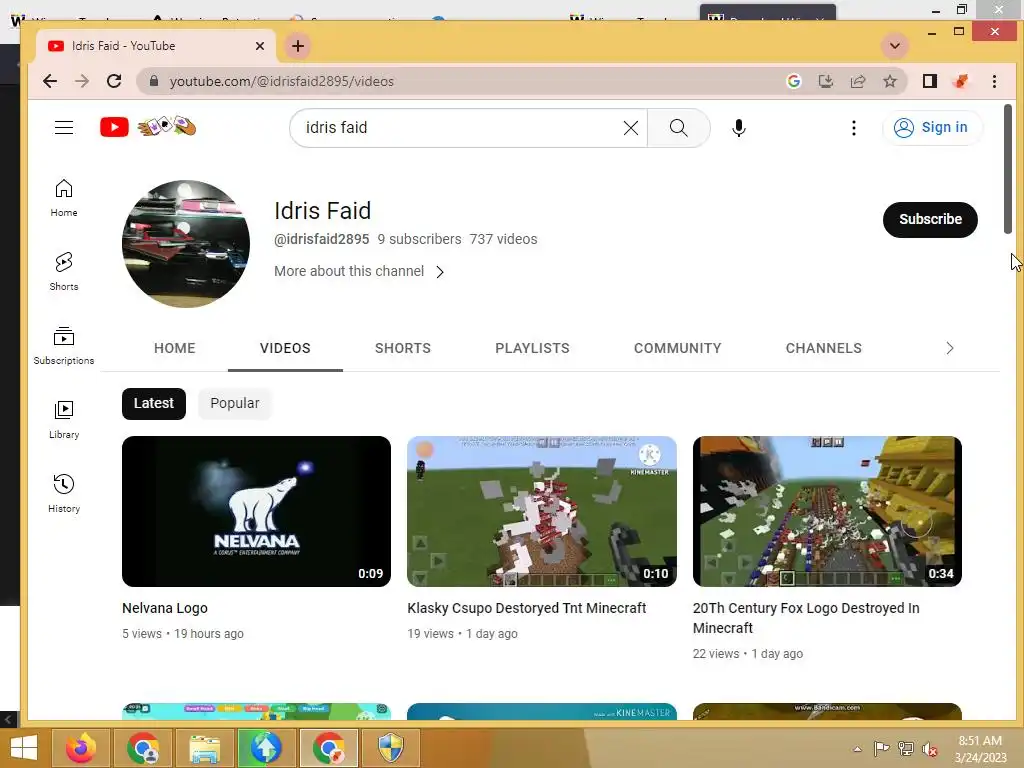Open the tab search dropdown arrow
Viewport: 1024px width, 768px height.
895,46
